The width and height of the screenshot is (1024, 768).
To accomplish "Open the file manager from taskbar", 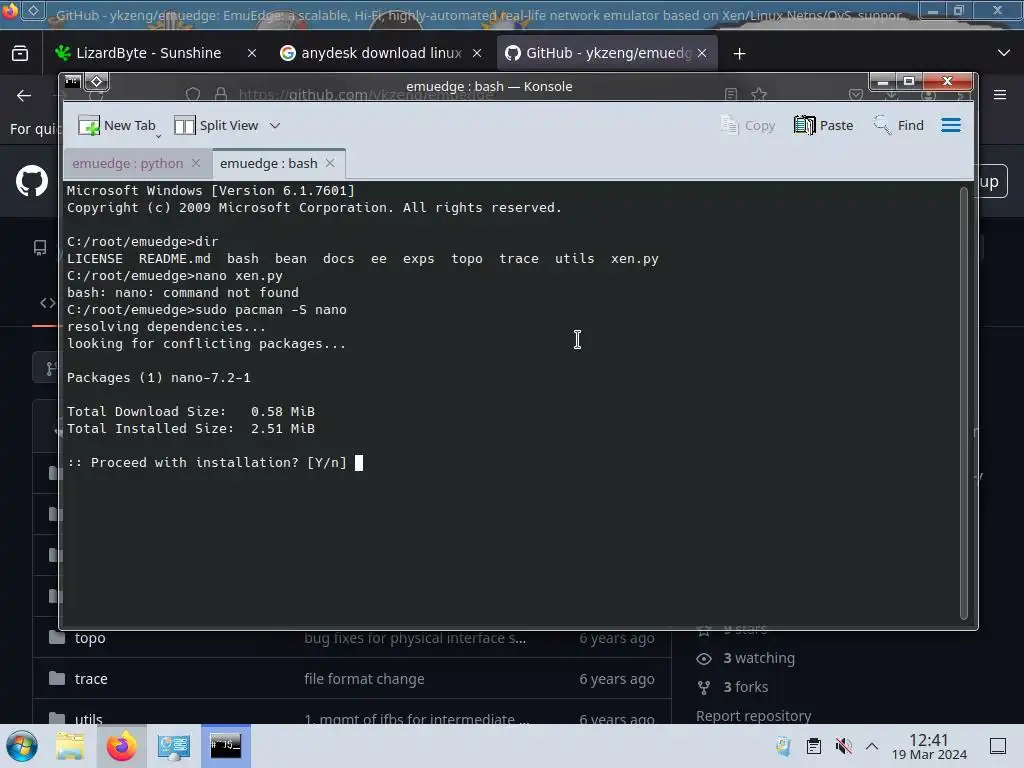I will (x=69, y=746).
